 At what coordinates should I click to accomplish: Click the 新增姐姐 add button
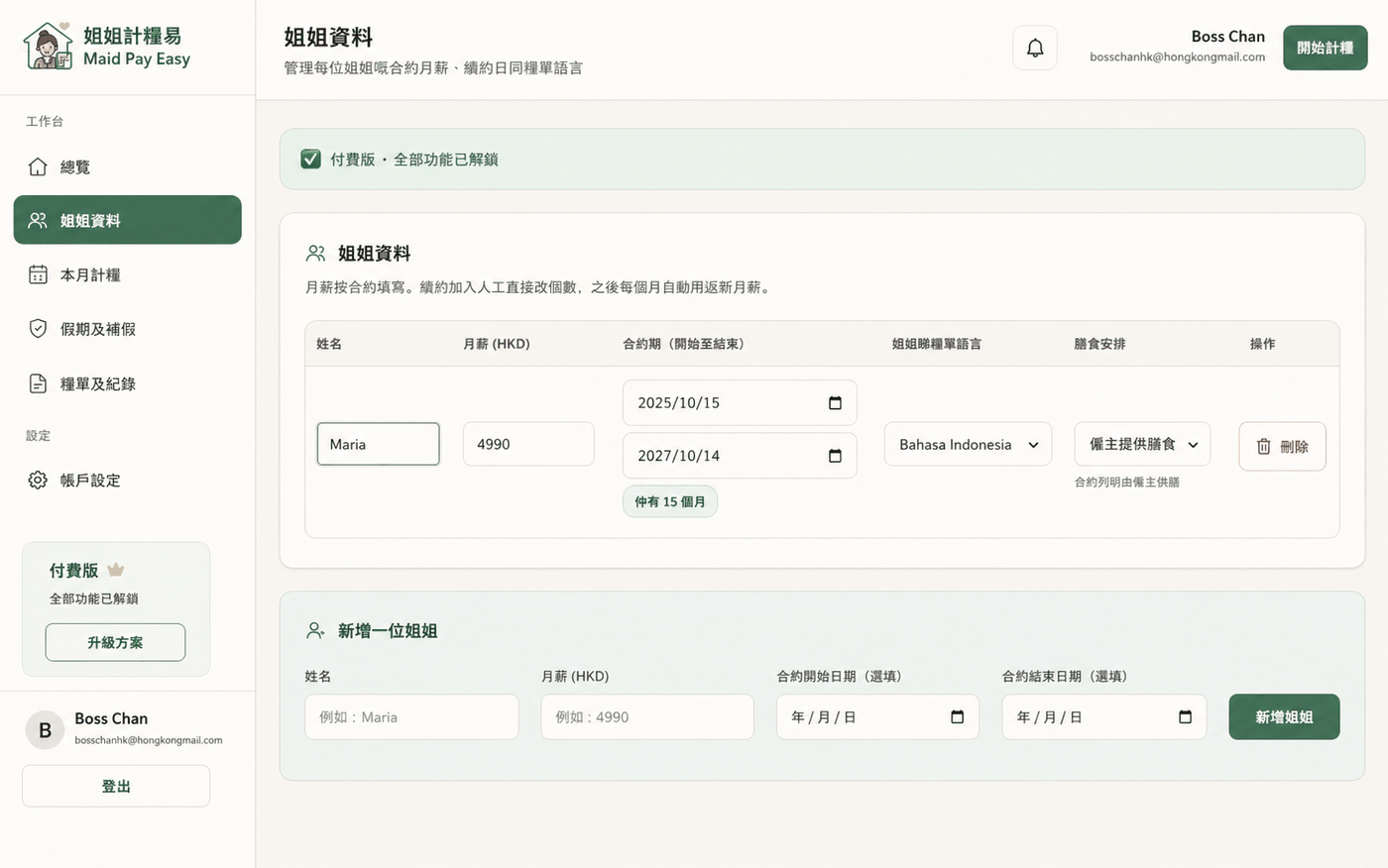pyautogui.click(x=1284, y=716)
